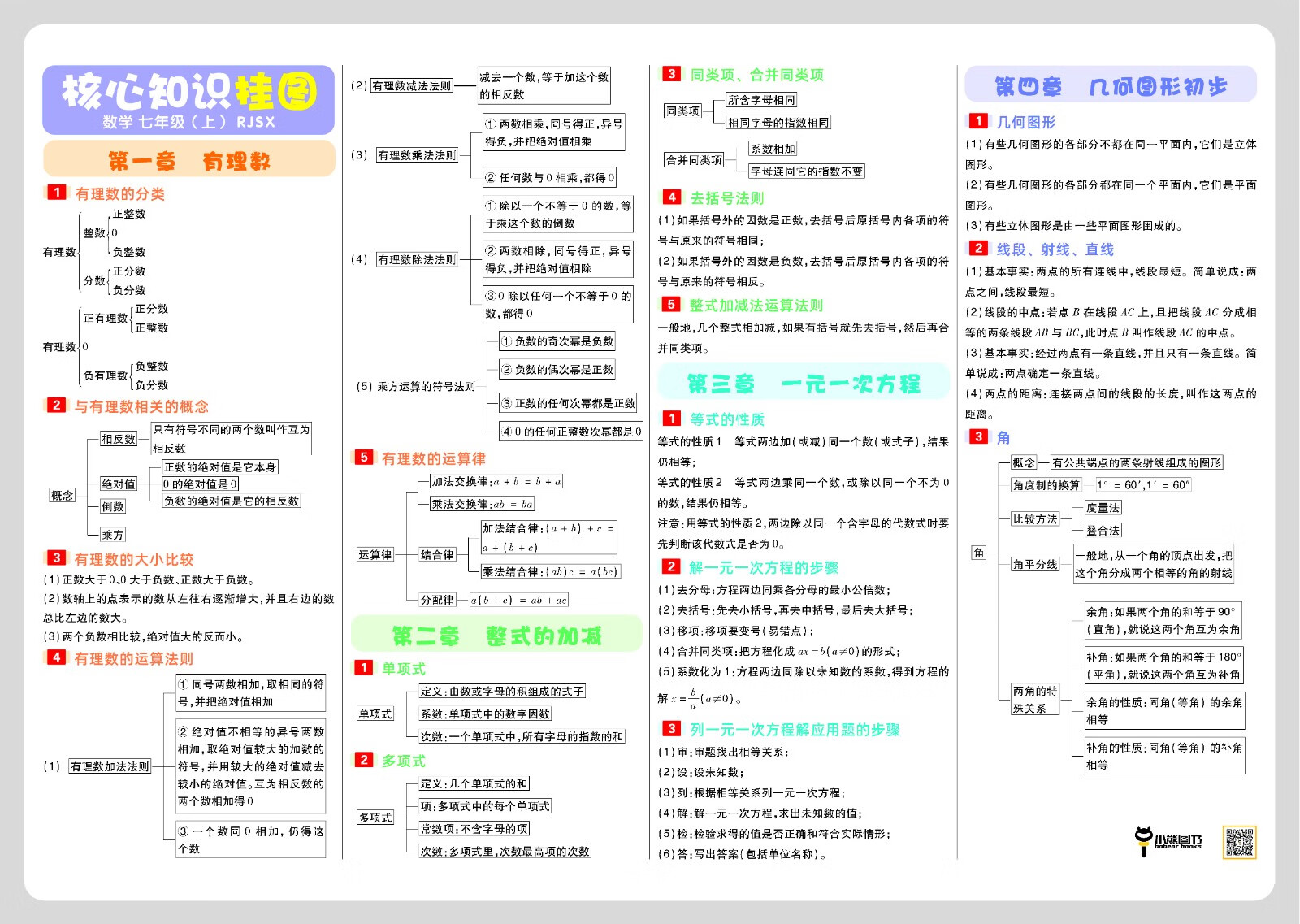Click the 小熊图书 bear logo
Image resolution: width=1300 pixels, height=924 pixels.
click(x=1168, y=841)
